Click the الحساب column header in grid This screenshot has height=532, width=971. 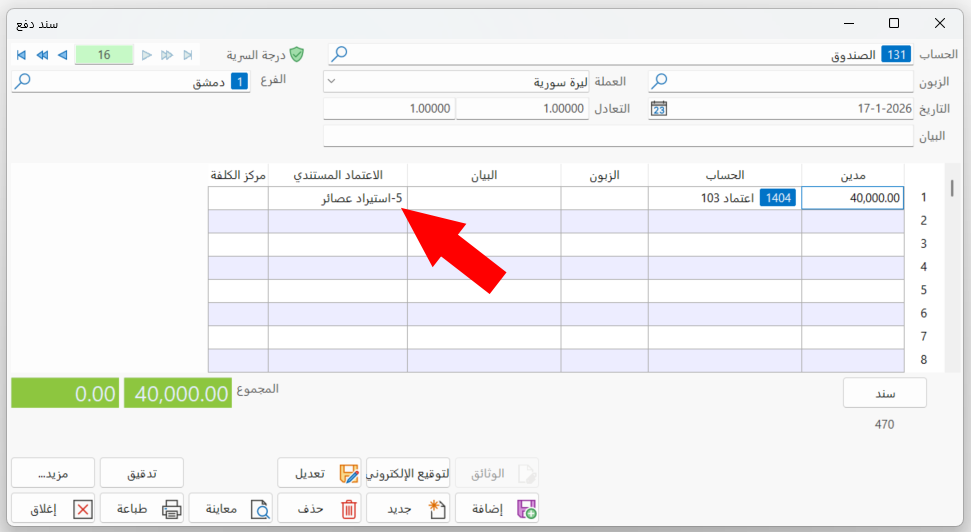(725, 176)
